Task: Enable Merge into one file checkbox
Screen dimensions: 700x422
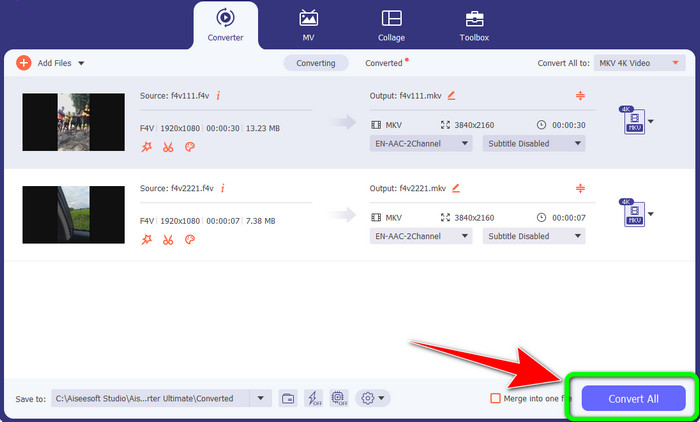Action: pyautogui.click(x=495, y=398)
